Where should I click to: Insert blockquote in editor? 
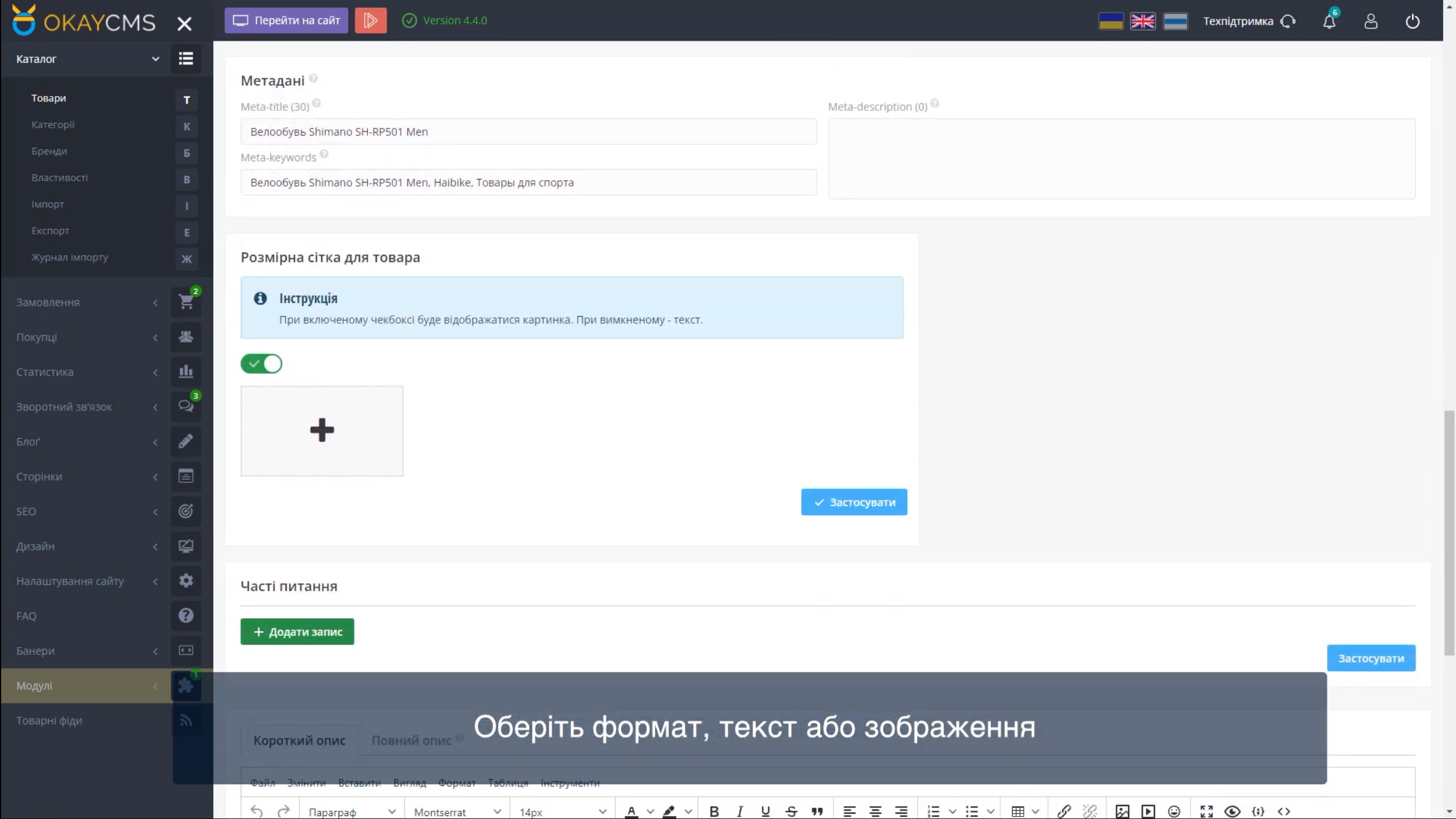(817, 811)
